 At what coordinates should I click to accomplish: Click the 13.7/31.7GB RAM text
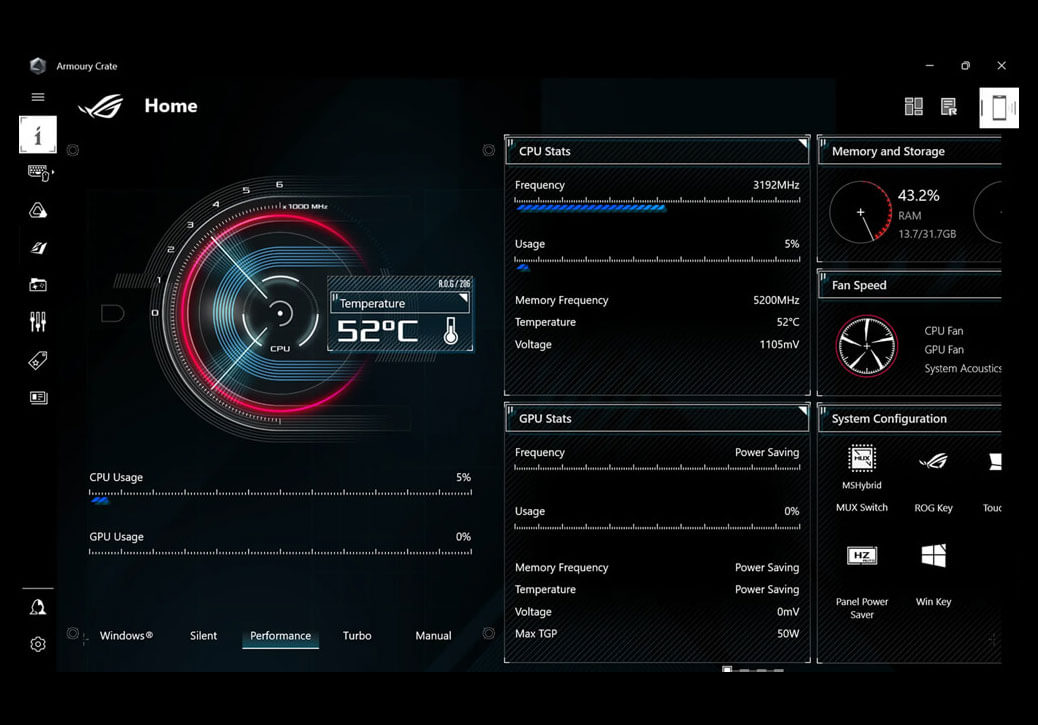(x=927, y=234)
